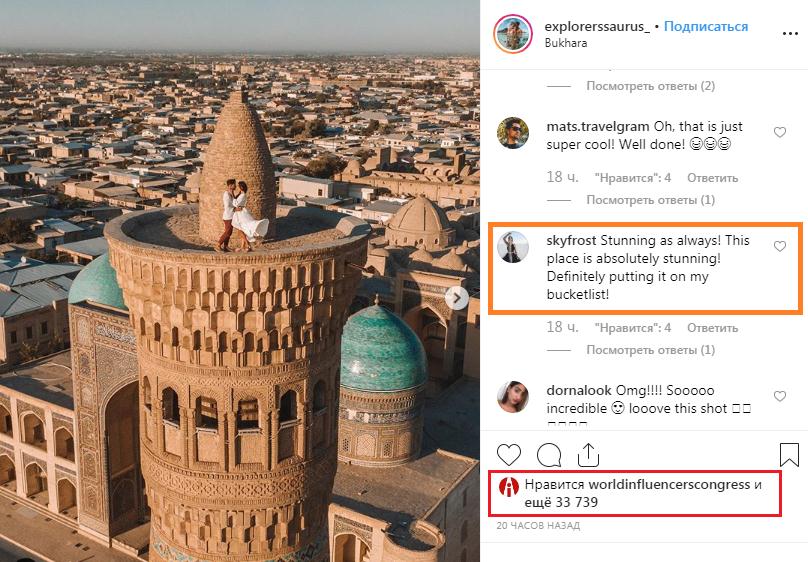Expand replies under mats.travelgram's comment
This screenshot has width=808, height=562.
pos(650,200)
